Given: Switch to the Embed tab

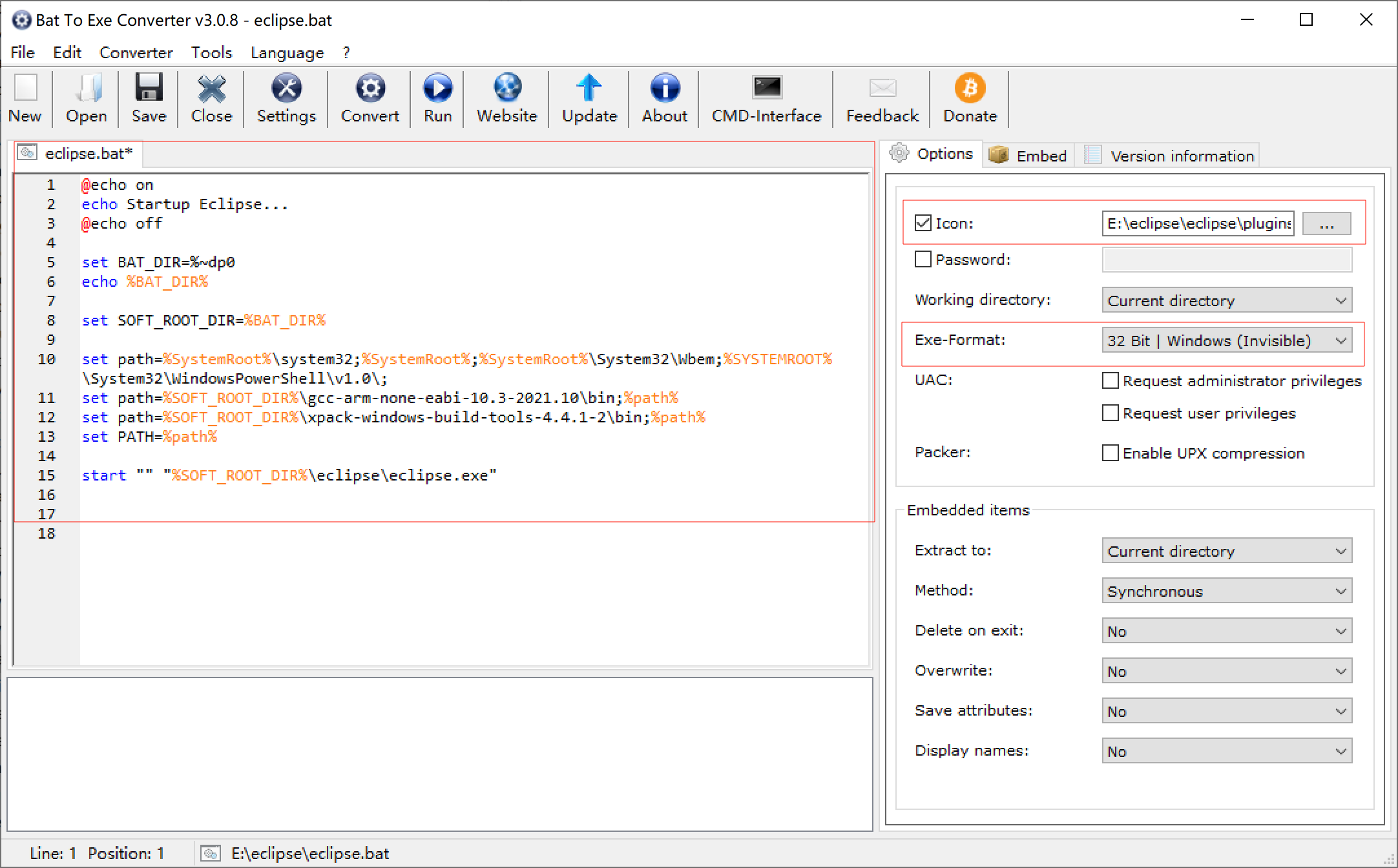Looking at the screenshot, I should point(1028,156).
